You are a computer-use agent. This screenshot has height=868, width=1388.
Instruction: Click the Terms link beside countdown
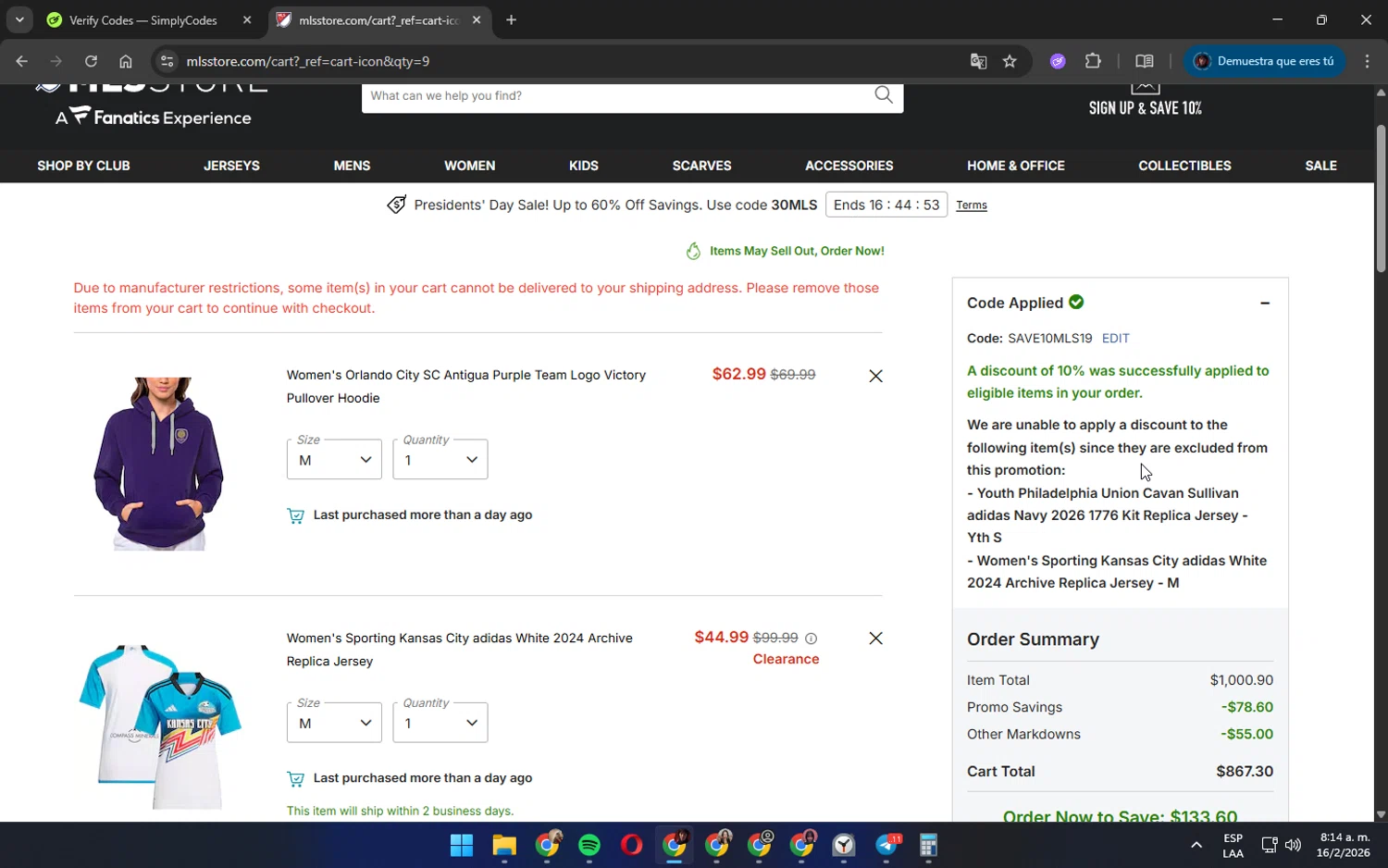[971, 205]
